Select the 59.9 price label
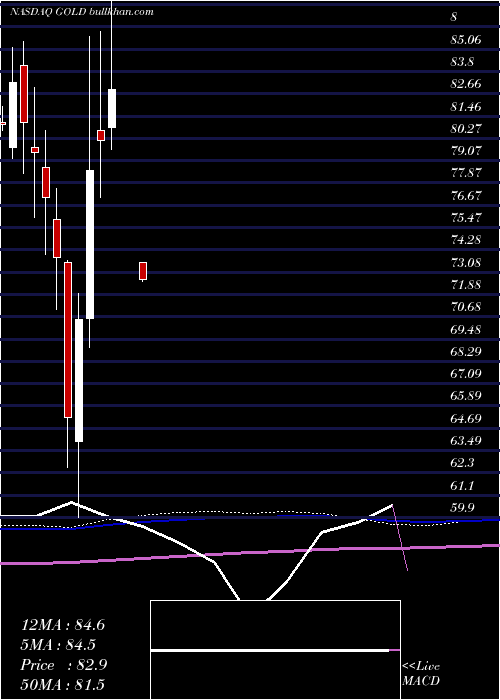Screen dimensions: 500x700 (462, 508)
